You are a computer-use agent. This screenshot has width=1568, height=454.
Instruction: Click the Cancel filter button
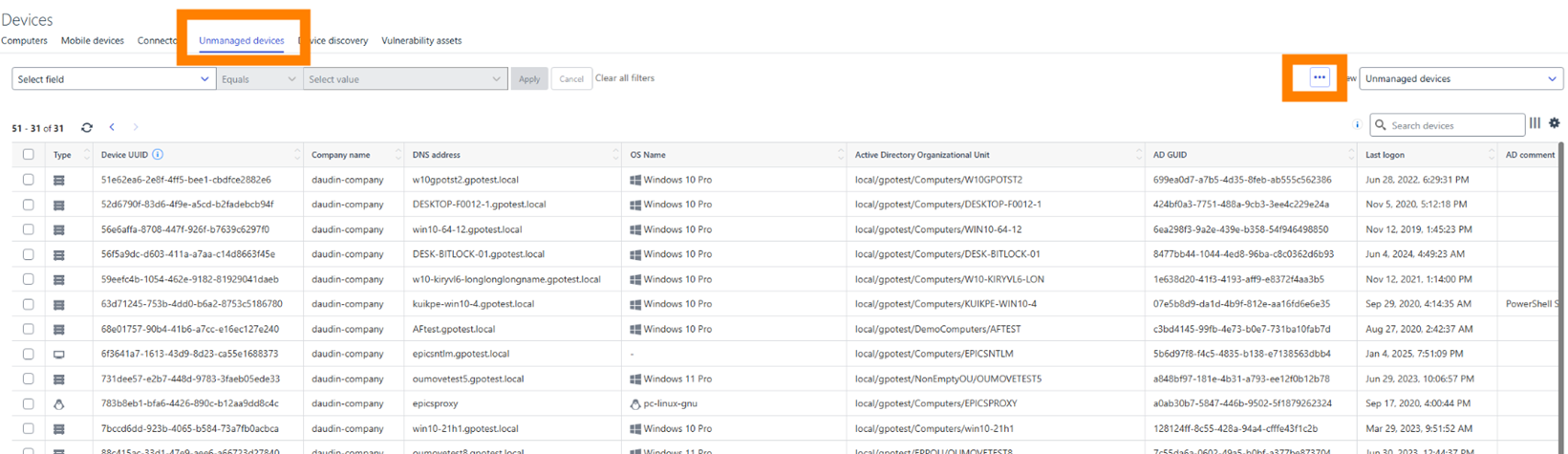click(571, 79)
